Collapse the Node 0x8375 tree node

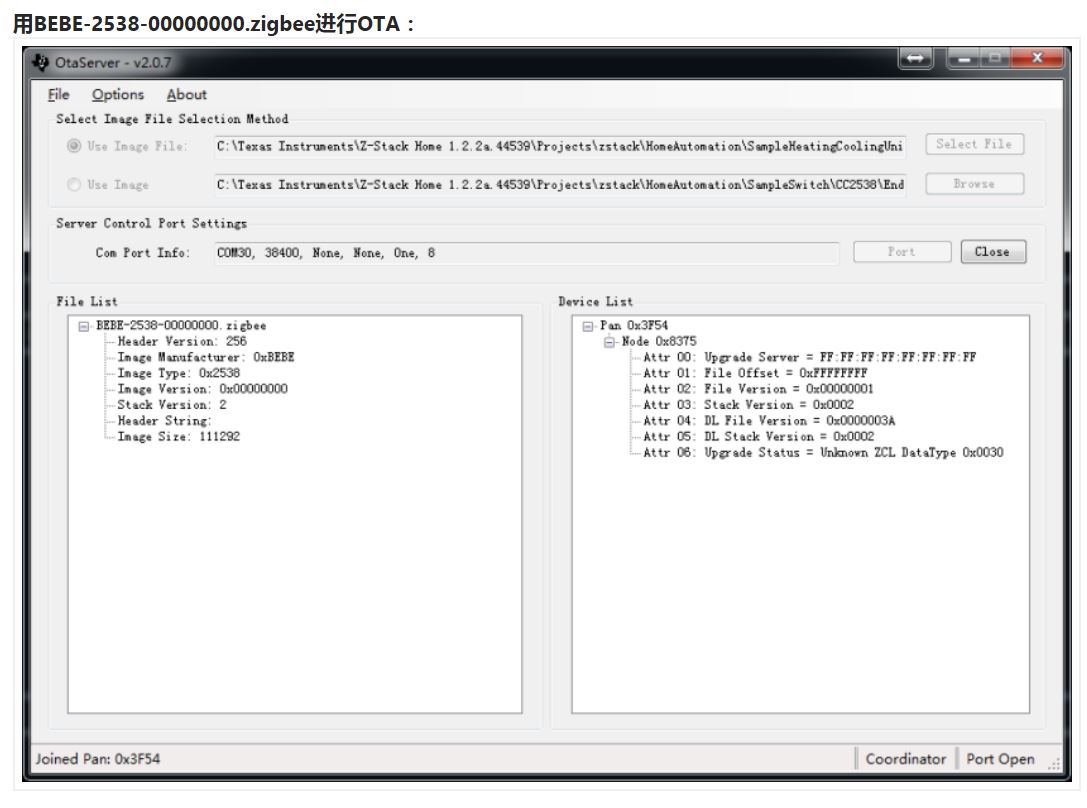coord(609,342)
